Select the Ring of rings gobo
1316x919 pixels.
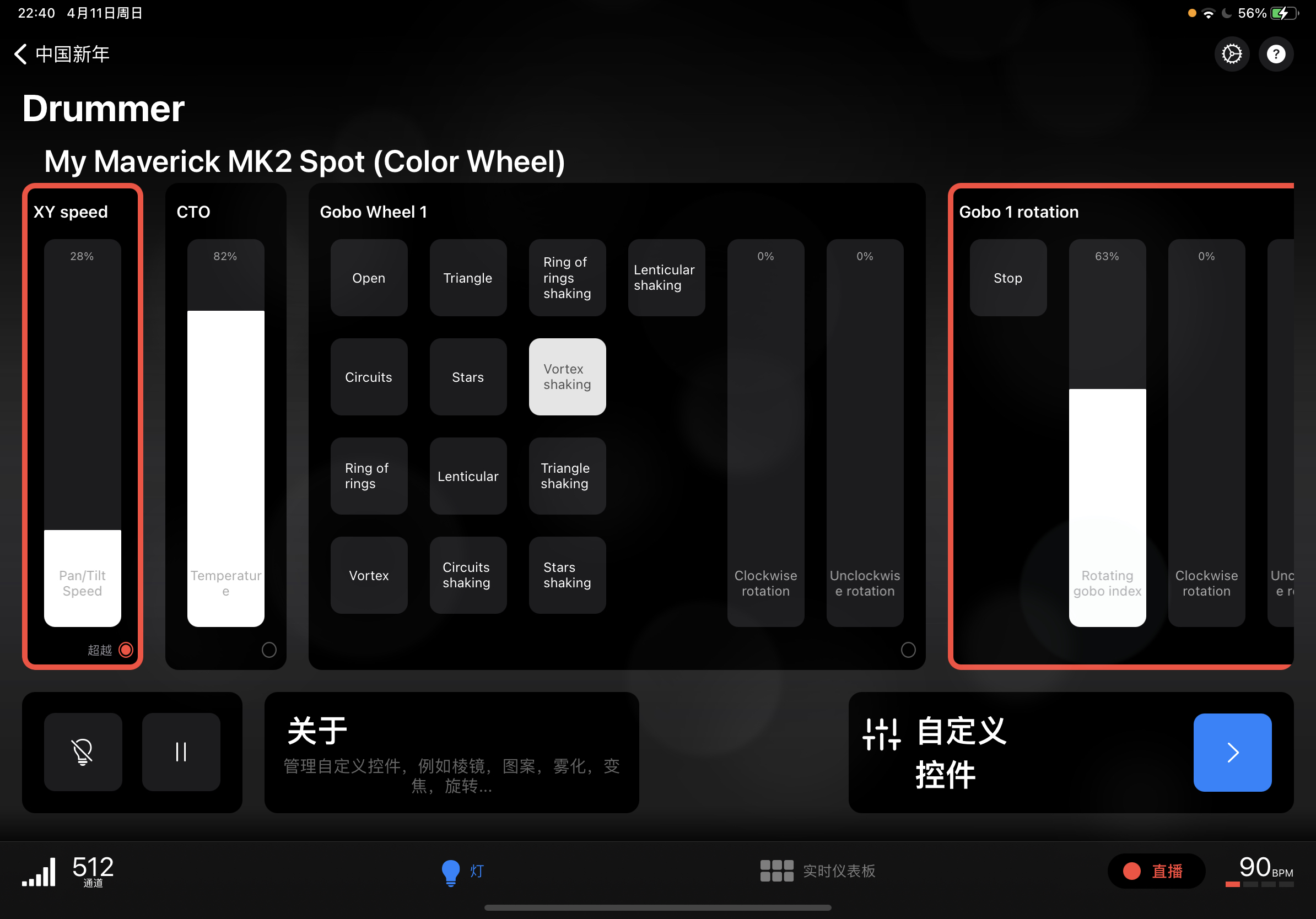tap(369, 476)
